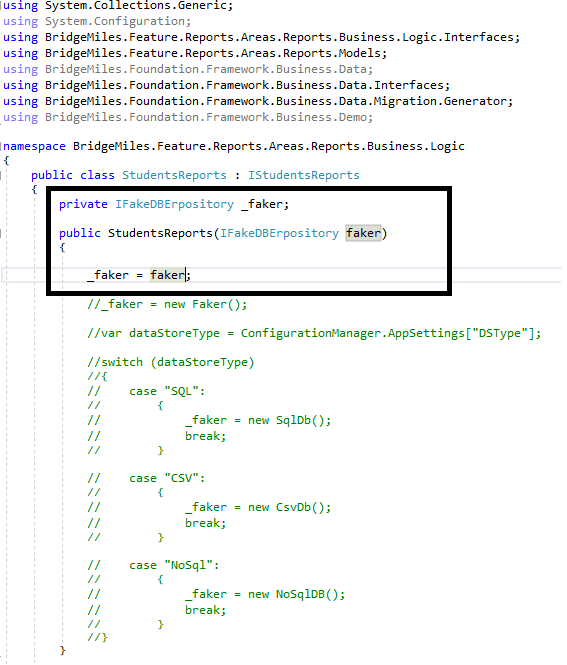The image size is (567, 665).
Task: Click the IStudentsReports interface name
Action: [x=304, y=175]
